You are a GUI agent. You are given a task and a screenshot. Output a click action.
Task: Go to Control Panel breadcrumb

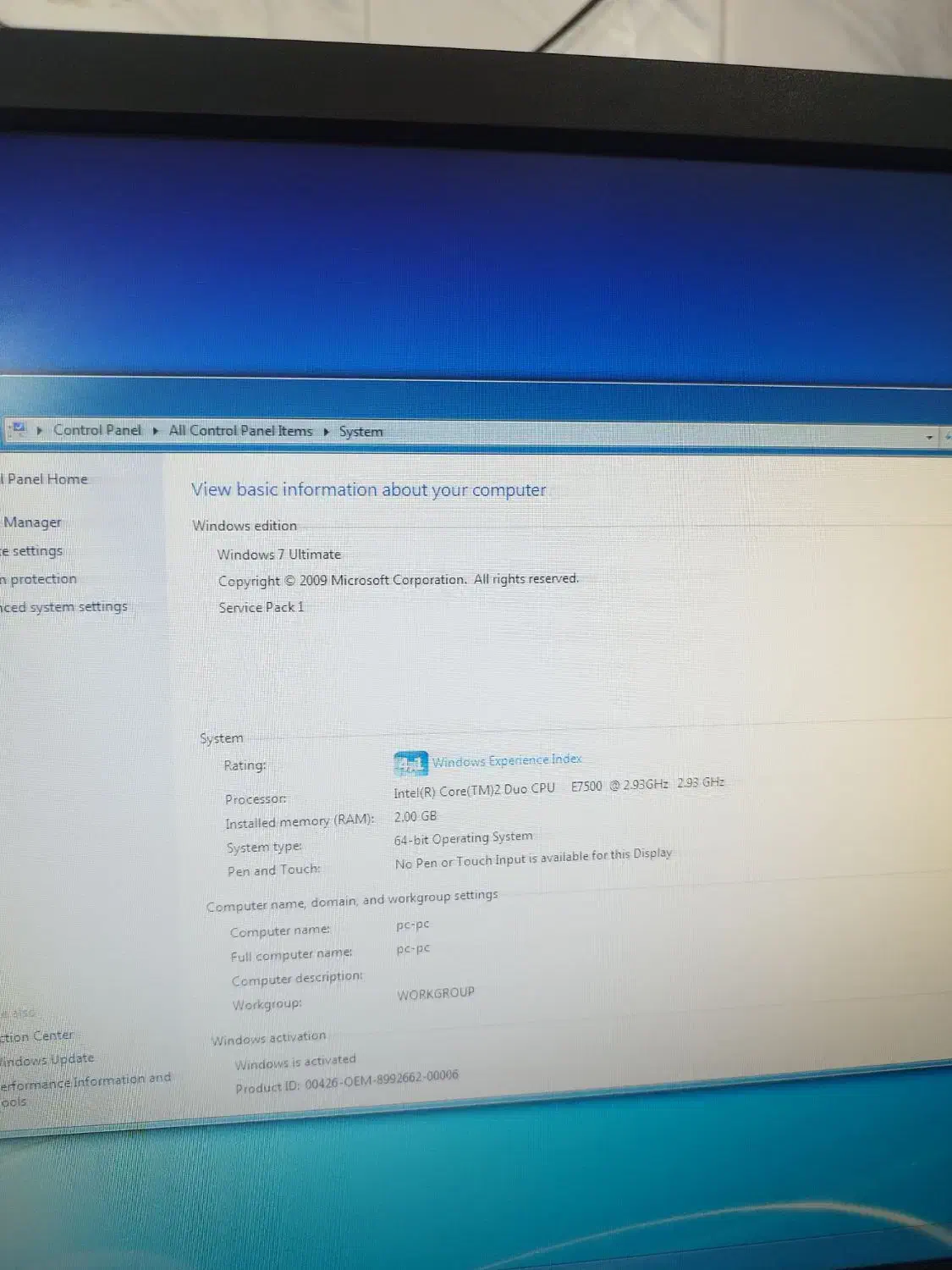(x=97, y=430)
